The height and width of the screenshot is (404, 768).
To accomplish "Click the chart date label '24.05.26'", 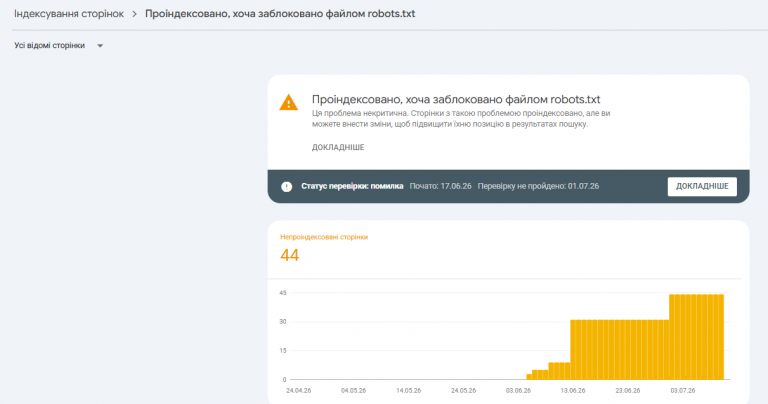I will coord(463,391).
